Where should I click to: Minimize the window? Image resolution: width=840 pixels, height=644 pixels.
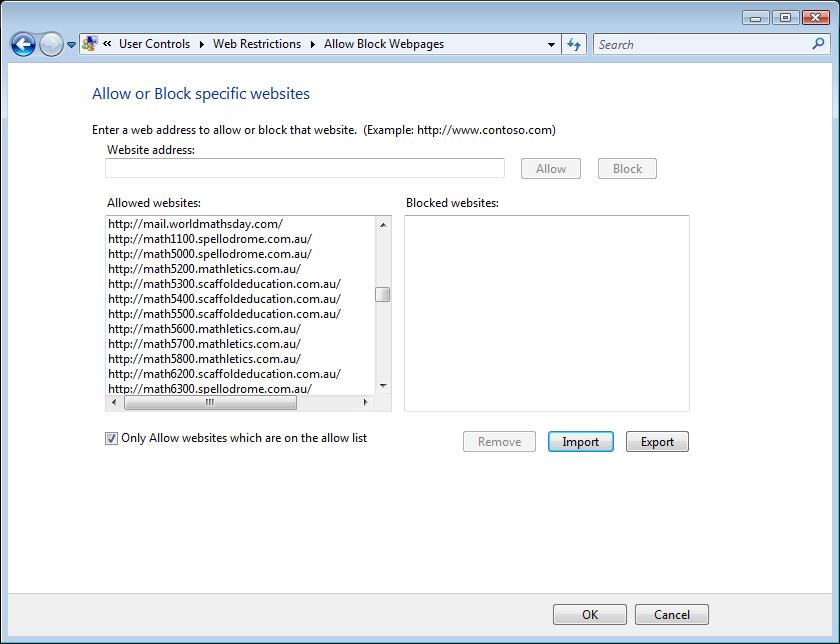756,18
